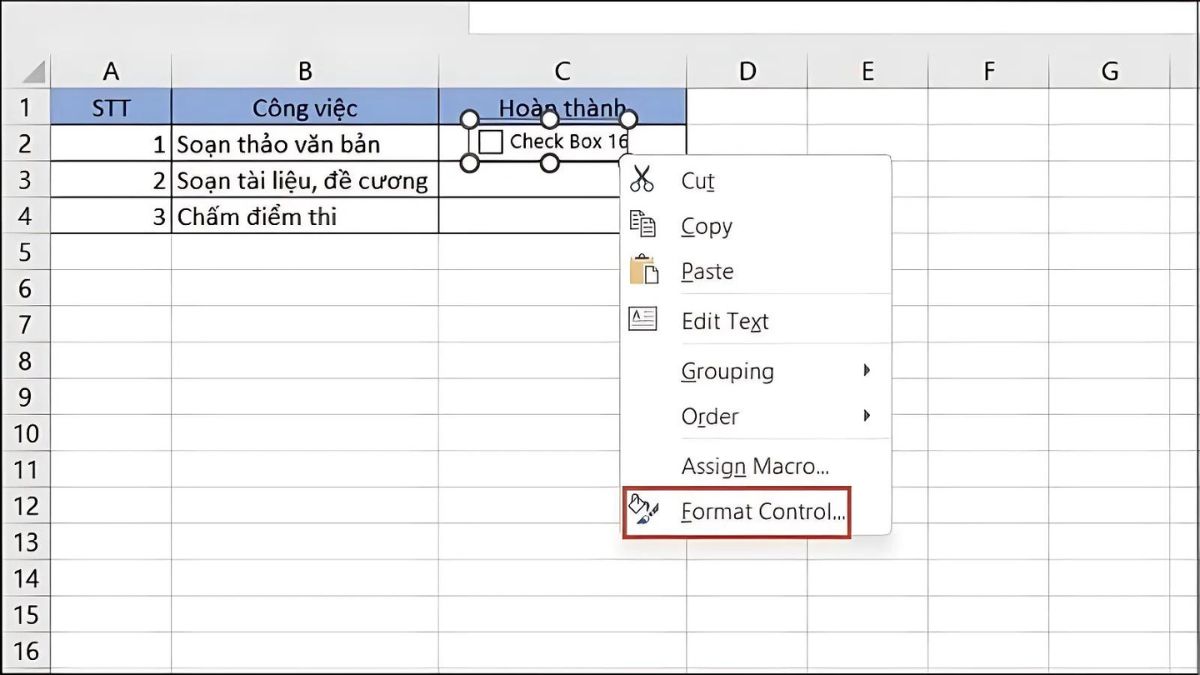Select row 5 header
This screenshot has height=675, width=1200.
tap(25, 252)
